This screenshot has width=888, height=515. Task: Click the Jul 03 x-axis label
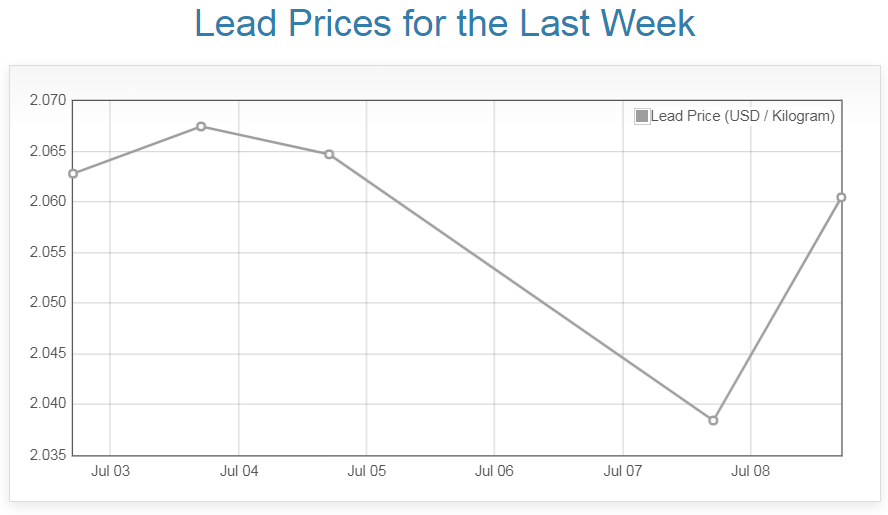pos(110,471)
